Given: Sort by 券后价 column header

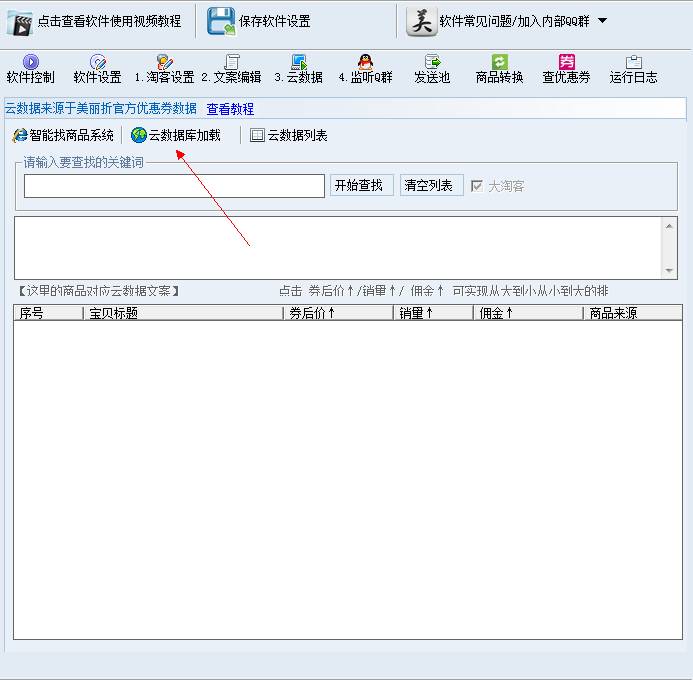Looking at the screenshot, I should [338, 313].
